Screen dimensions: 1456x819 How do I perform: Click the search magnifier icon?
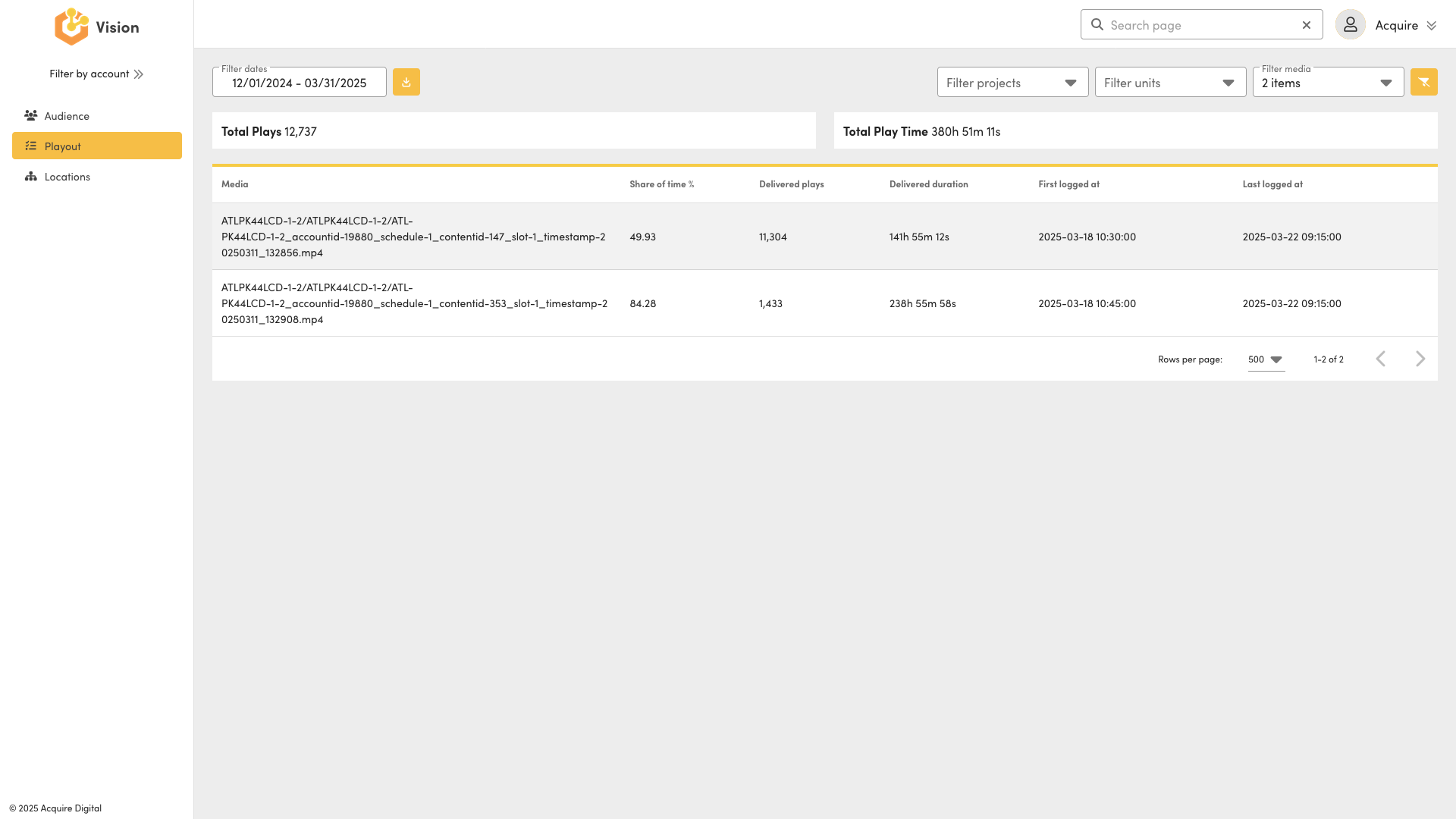(x=1097, y=24)
